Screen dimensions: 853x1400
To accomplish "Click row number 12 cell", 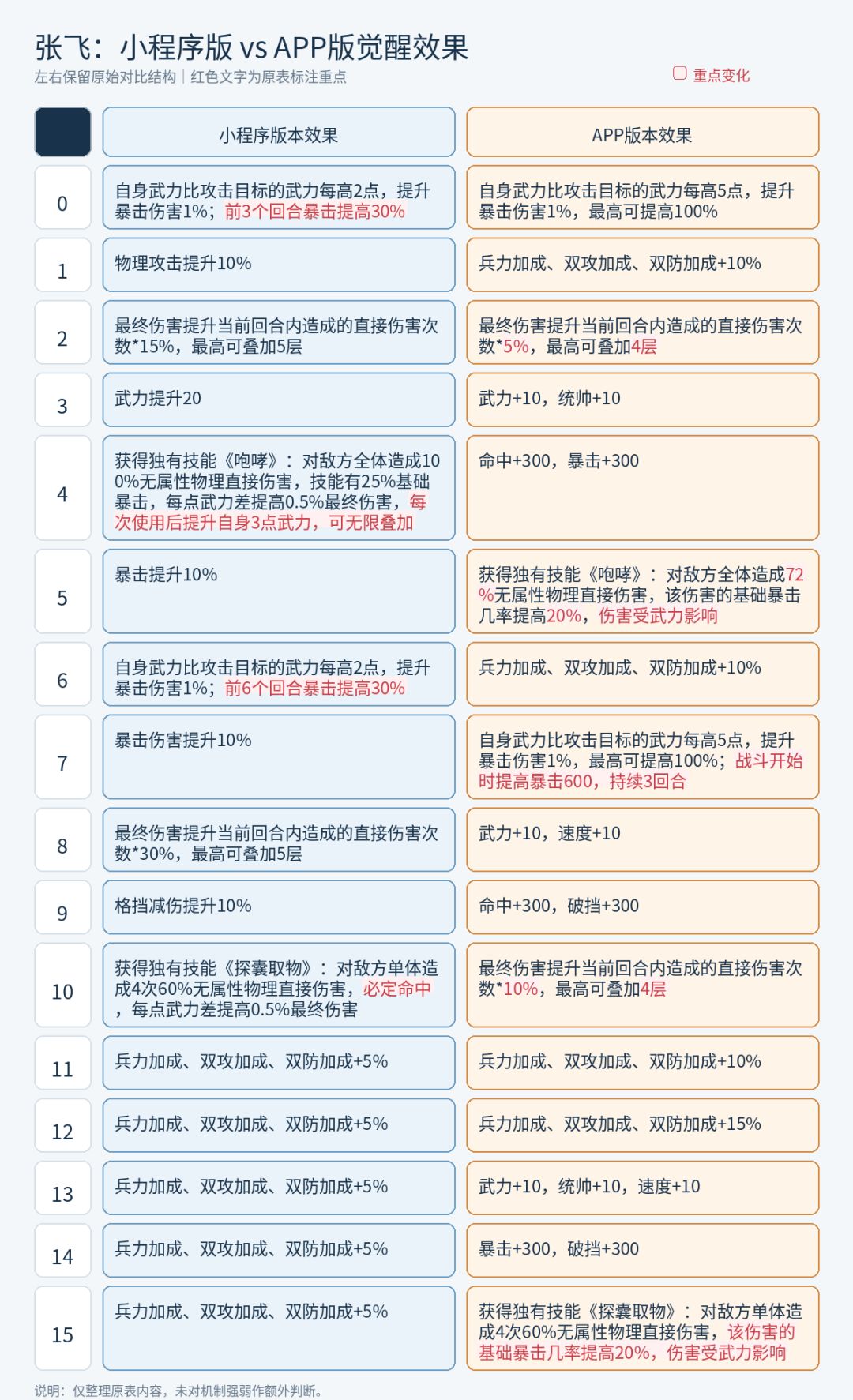I will pos(62,1125).
